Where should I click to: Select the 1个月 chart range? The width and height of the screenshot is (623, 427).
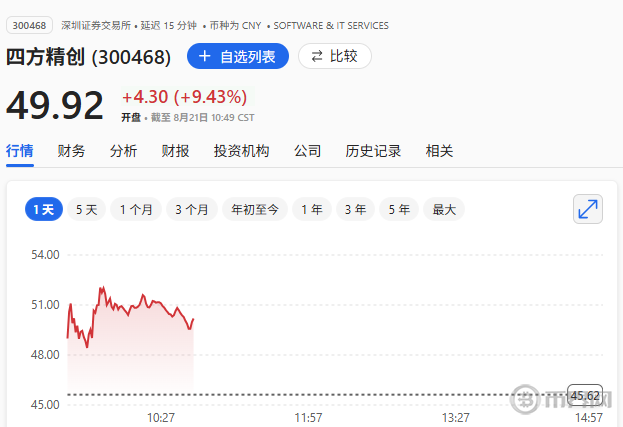point(136,209)
